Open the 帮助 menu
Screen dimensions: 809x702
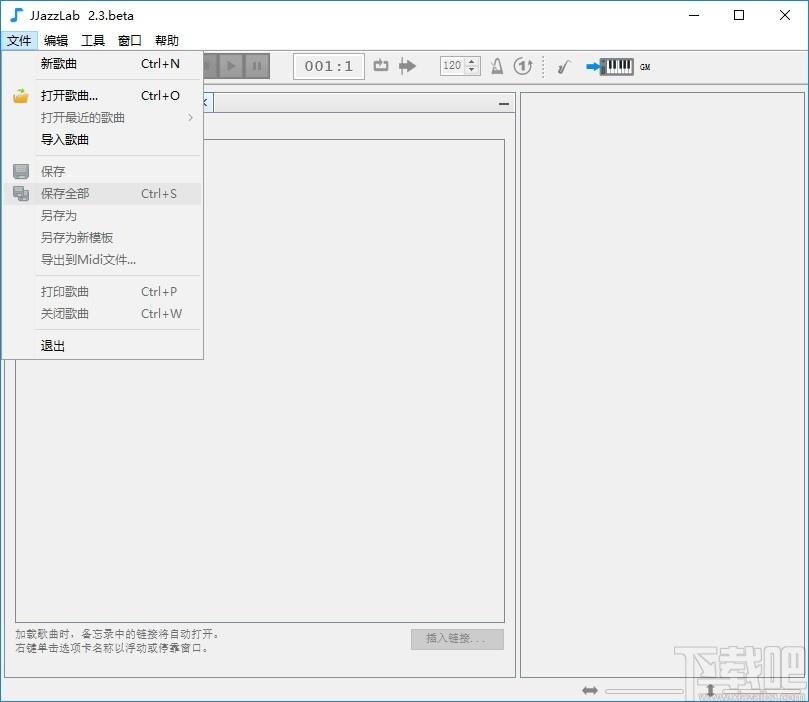(167, 40)
